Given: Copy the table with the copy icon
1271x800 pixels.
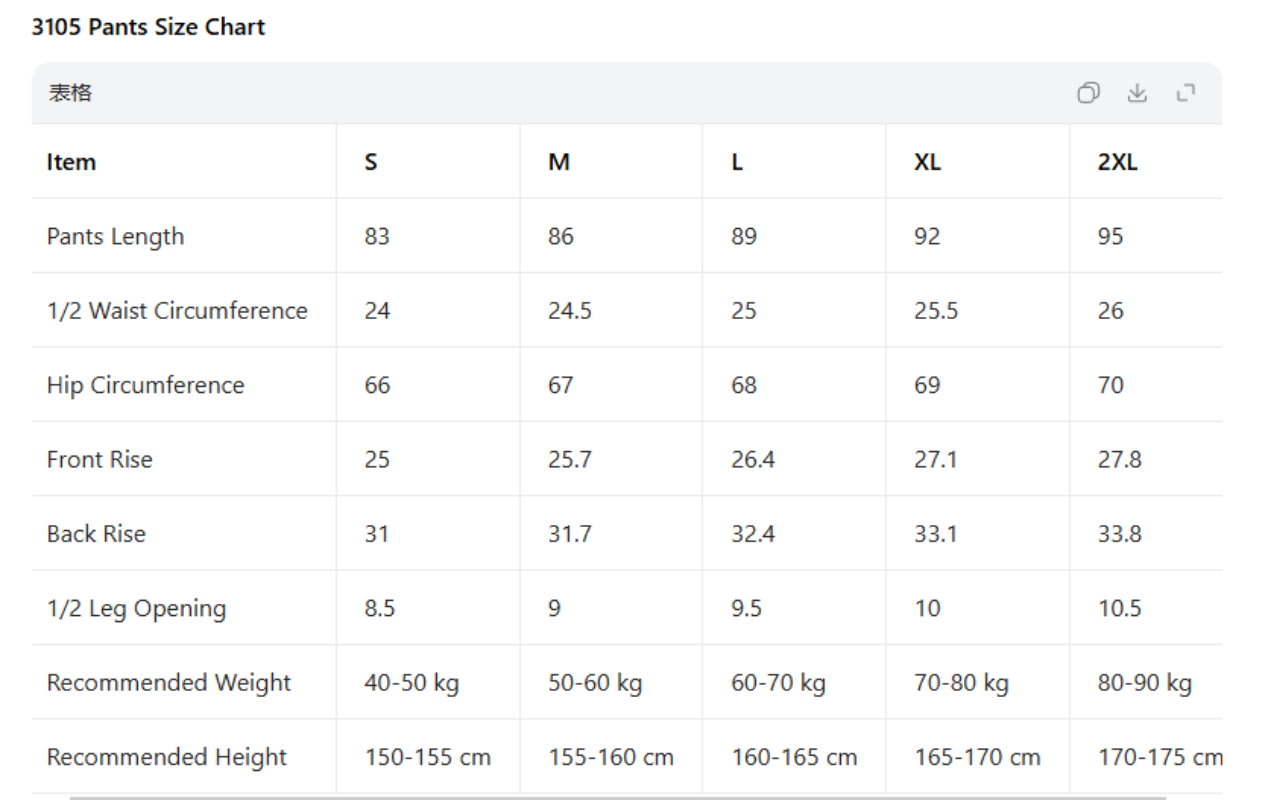Looking at the screenshot, I should (x=1088, y=93).
